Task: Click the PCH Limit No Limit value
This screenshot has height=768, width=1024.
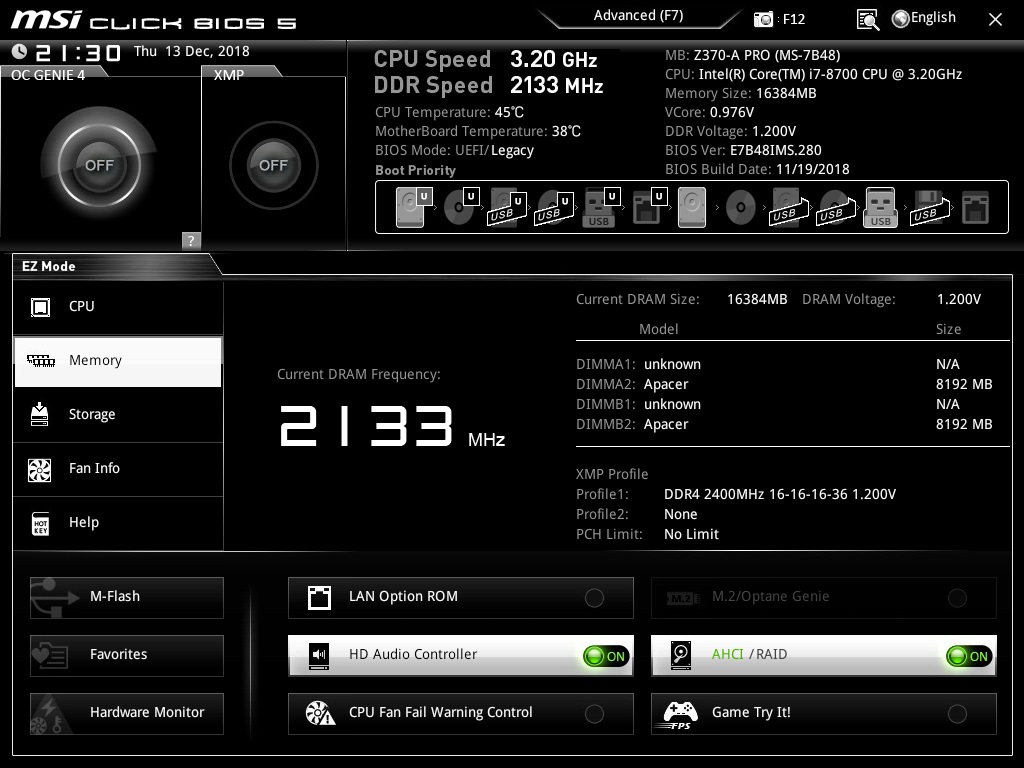Action: [x=691, y=534]
